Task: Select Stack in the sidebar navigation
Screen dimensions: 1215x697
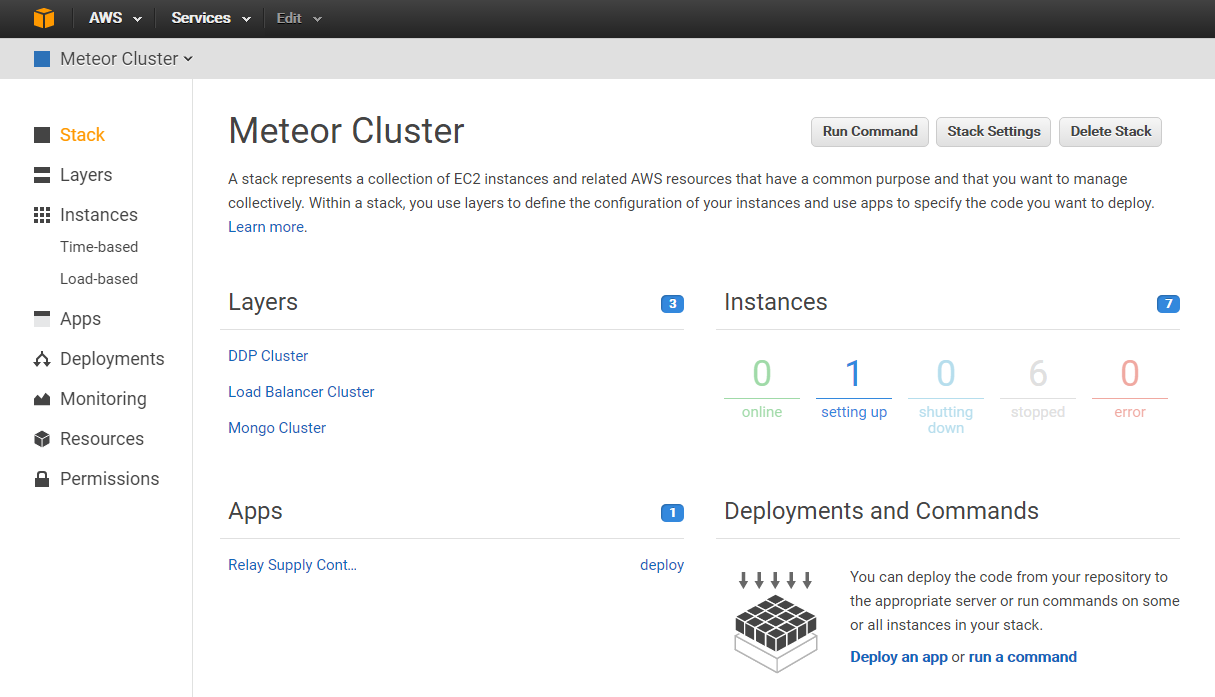Action: click(x=82, y=135)
